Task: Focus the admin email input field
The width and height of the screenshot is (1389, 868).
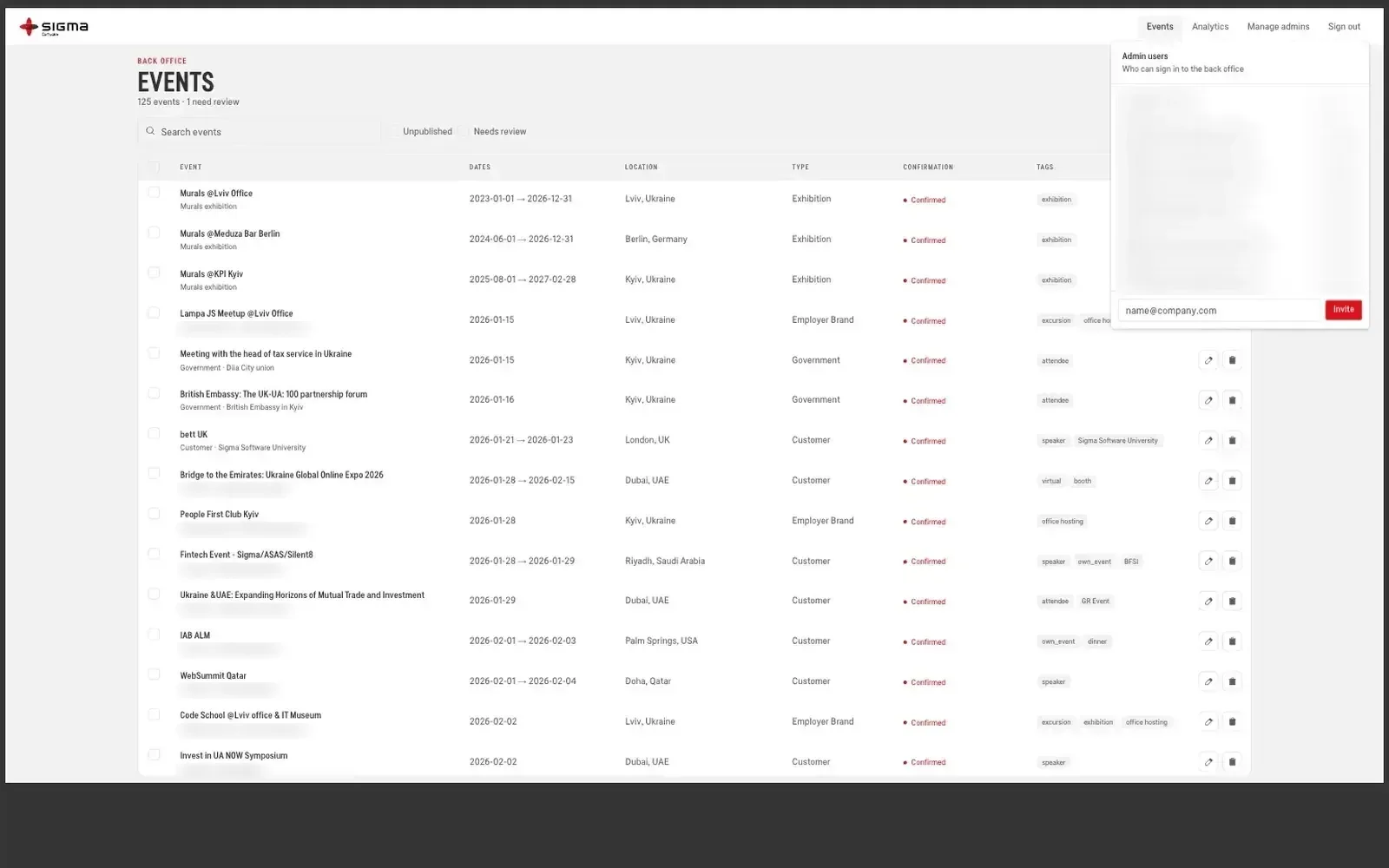Action: 1220,310
